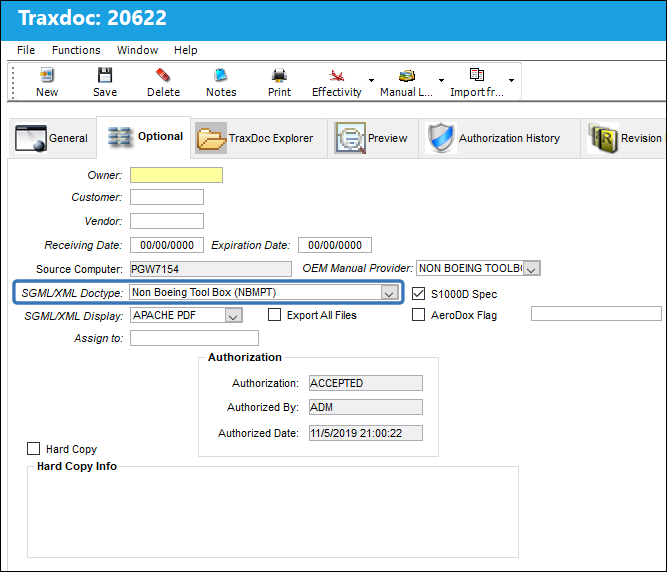Image resolution: width=667 pixels, height=572 pixels.
Task: Click the Authorization History shield icon
Action: [441, 138]
